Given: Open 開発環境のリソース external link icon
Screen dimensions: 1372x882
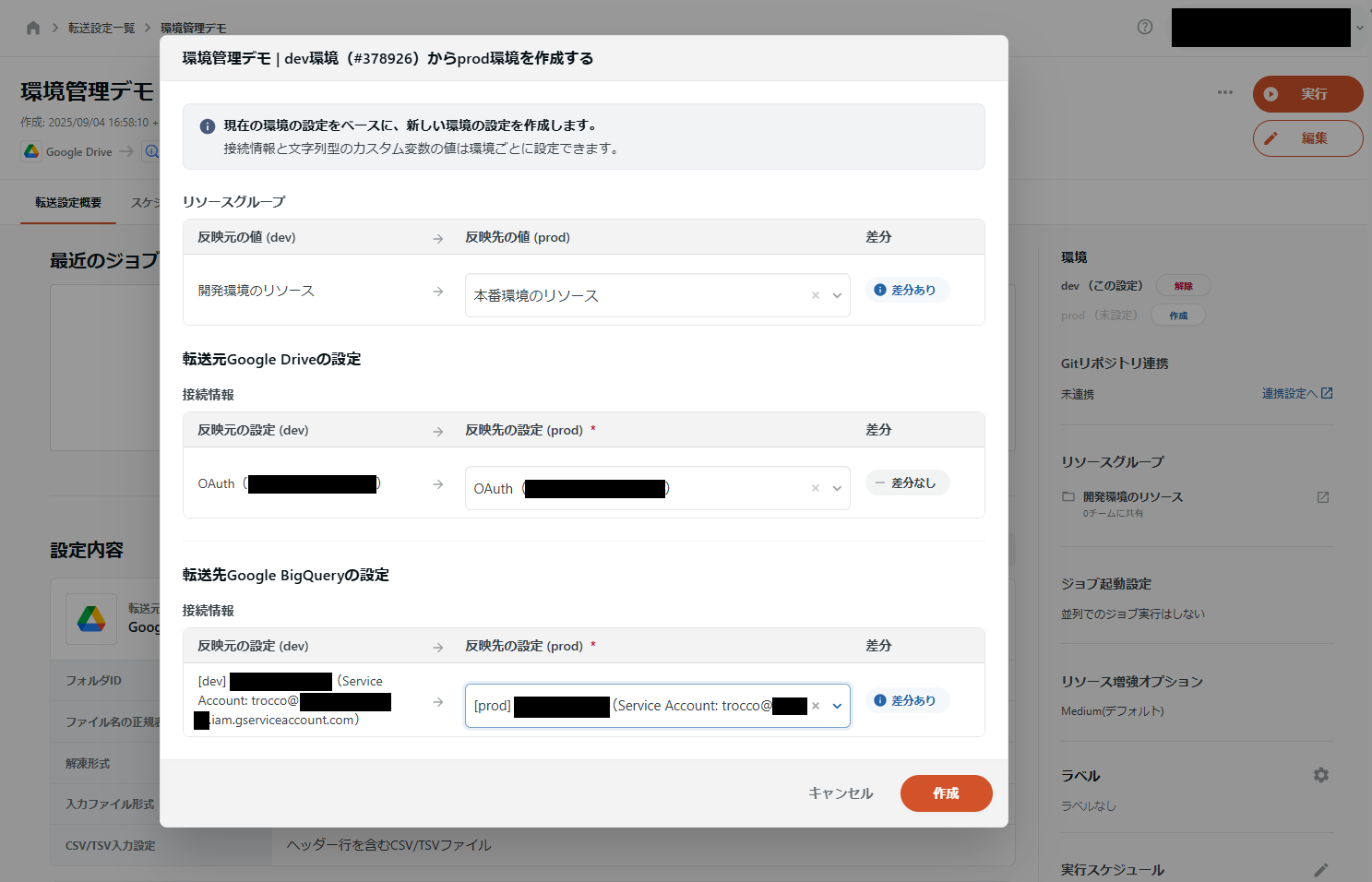Looking at the screenshot, I should pos(1323,497).
